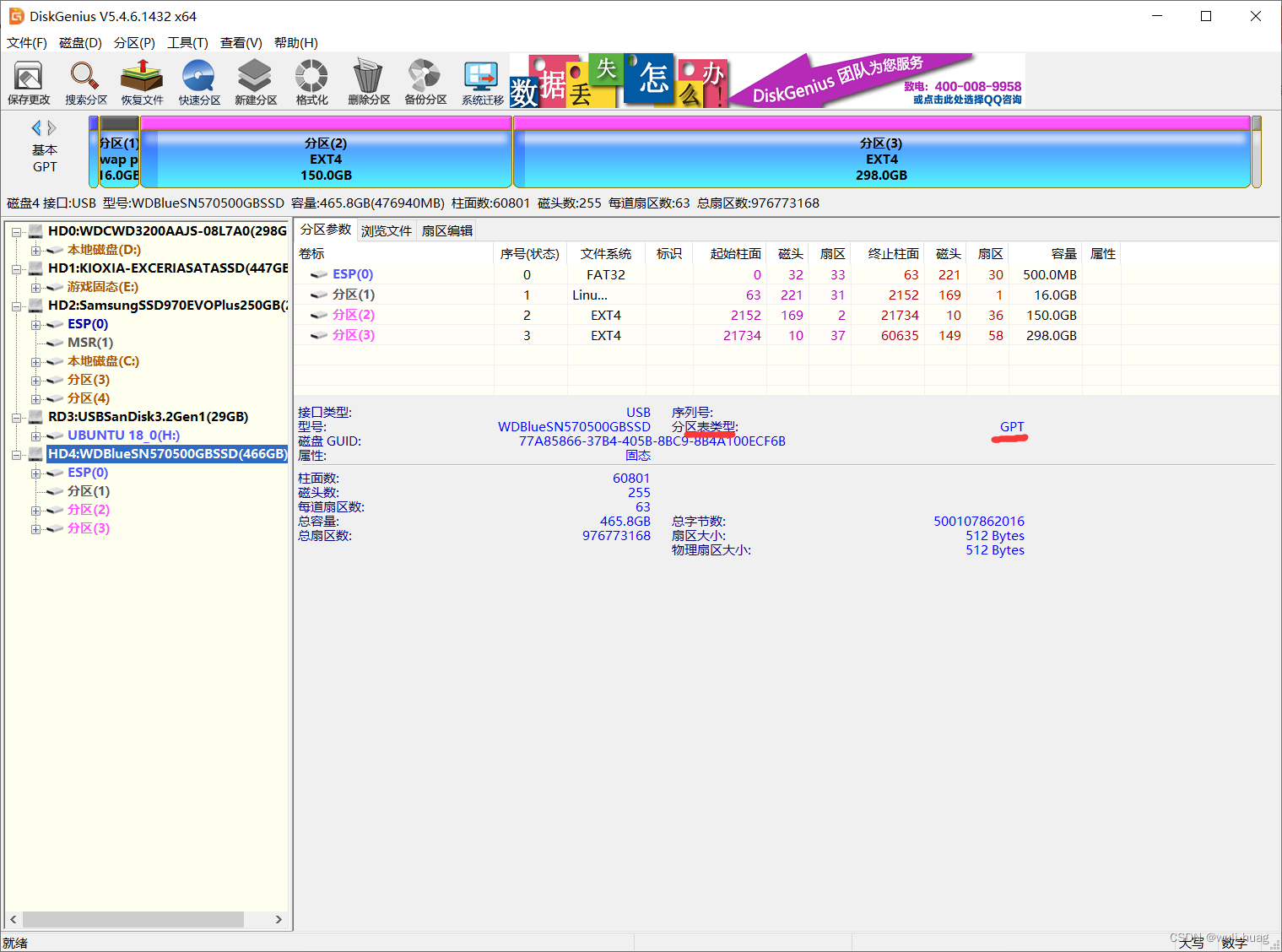Collapse the HD0:WDCWD3200AAJS disk node
The image size is (1282, 952).
(x=16, y=231)
